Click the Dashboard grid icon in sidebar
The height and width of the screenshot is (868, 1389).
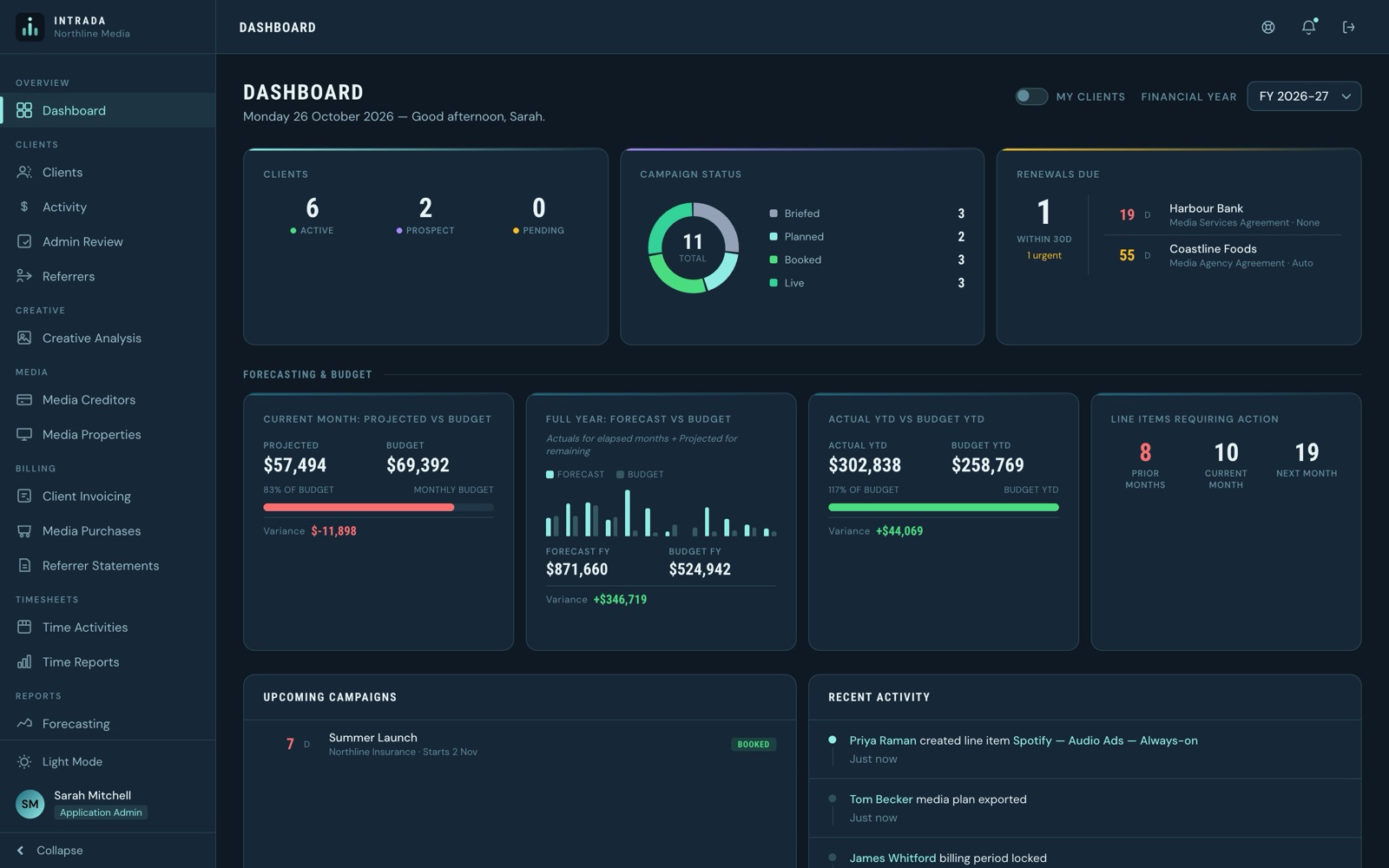tap(24, 110)
